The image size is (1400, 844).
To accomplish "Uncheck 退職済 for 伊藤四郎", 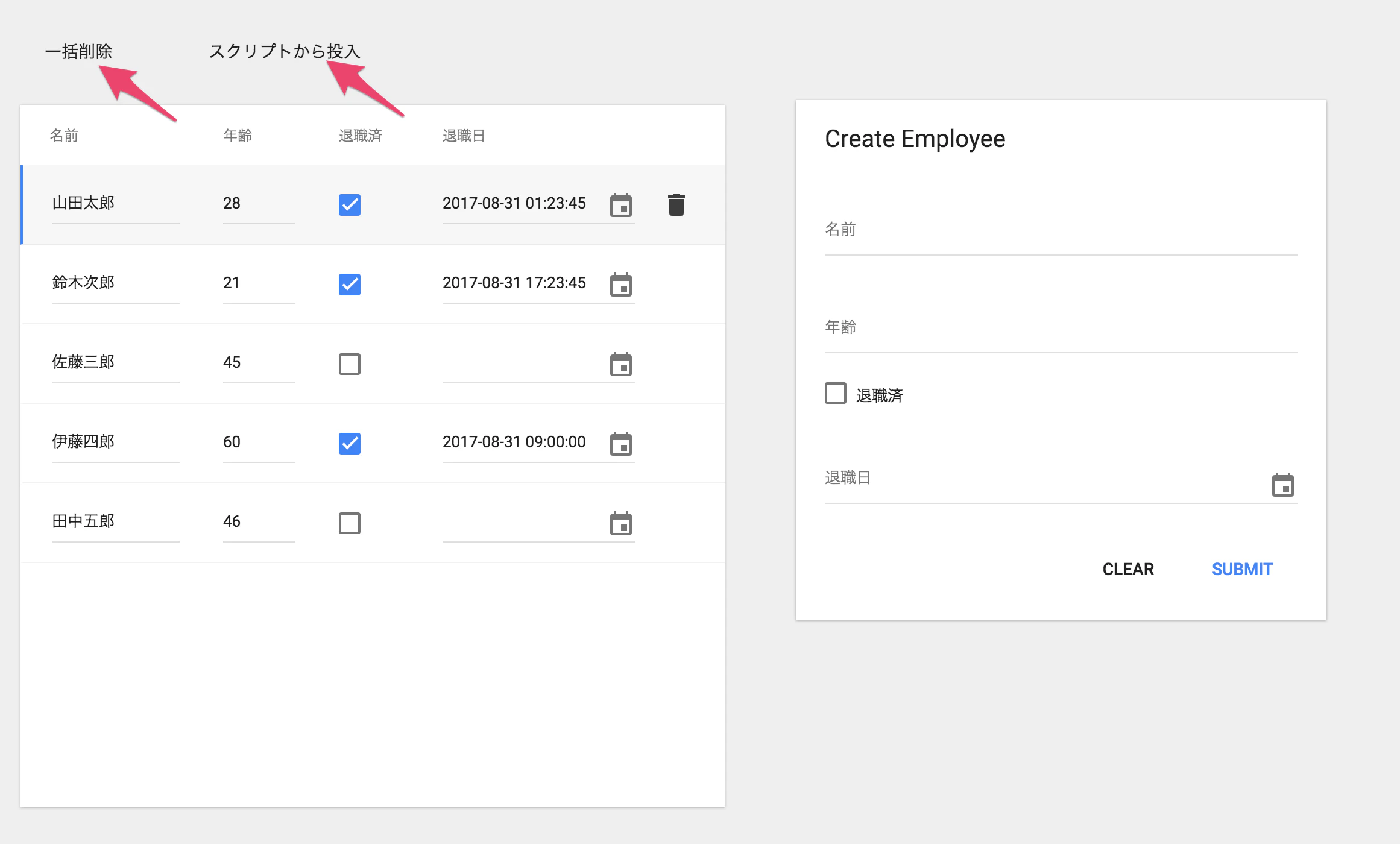I will tap(350, 444).
